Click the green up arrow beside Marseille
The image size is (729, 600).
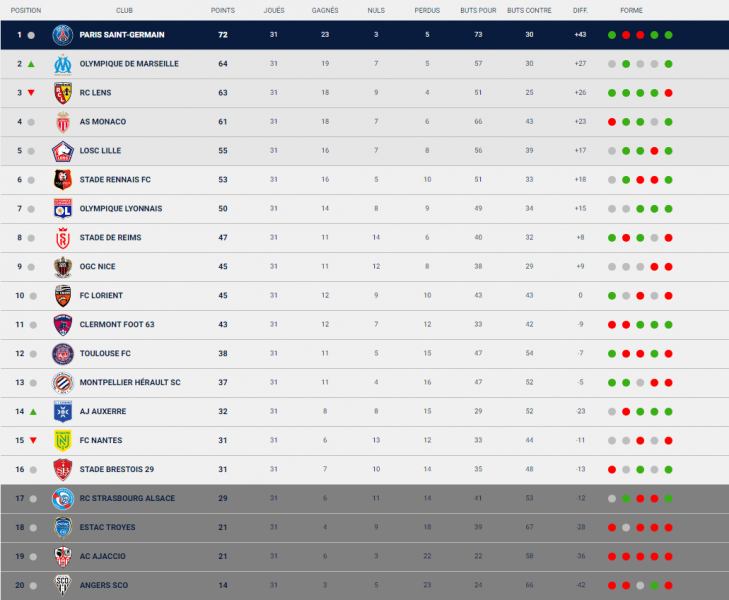pyautogui.click(x=32, y=64)
